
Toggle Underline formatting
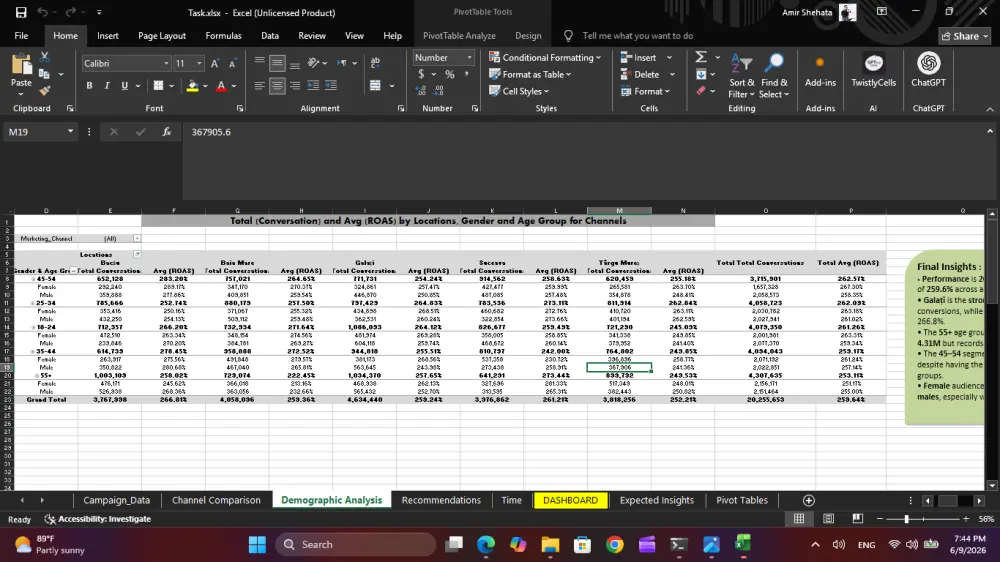124,85
